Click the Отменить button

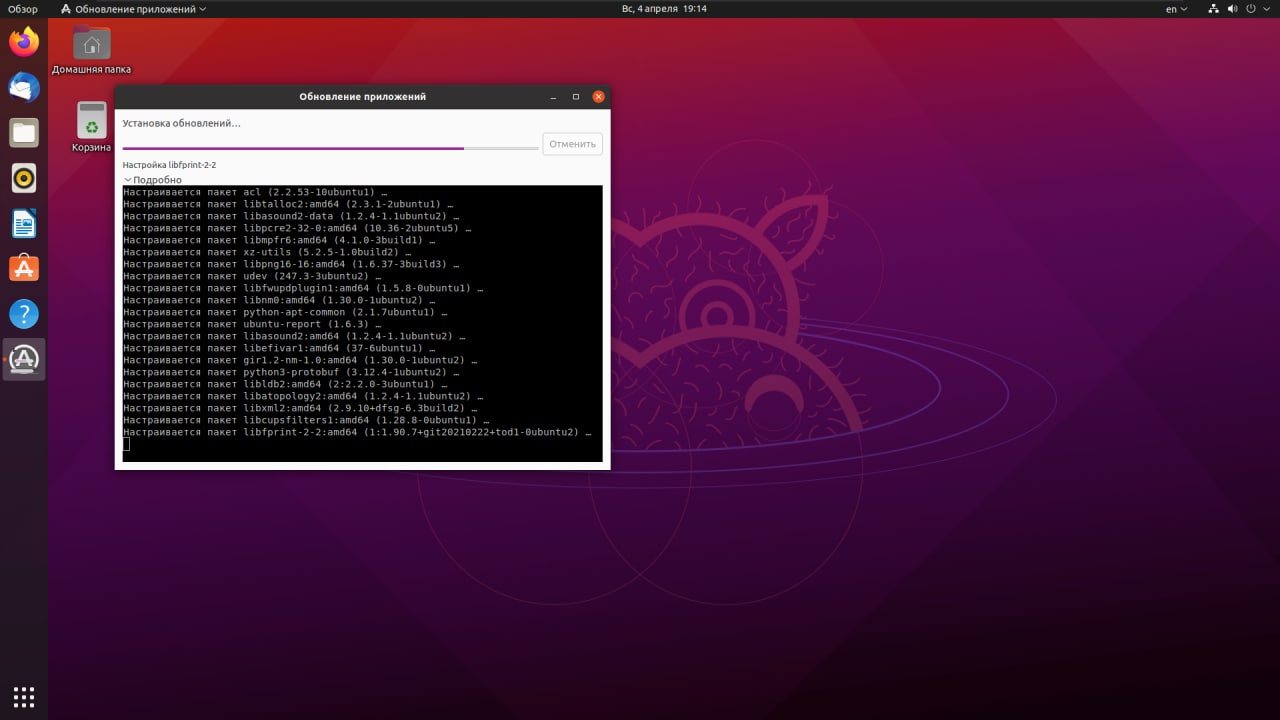point(572,144)
